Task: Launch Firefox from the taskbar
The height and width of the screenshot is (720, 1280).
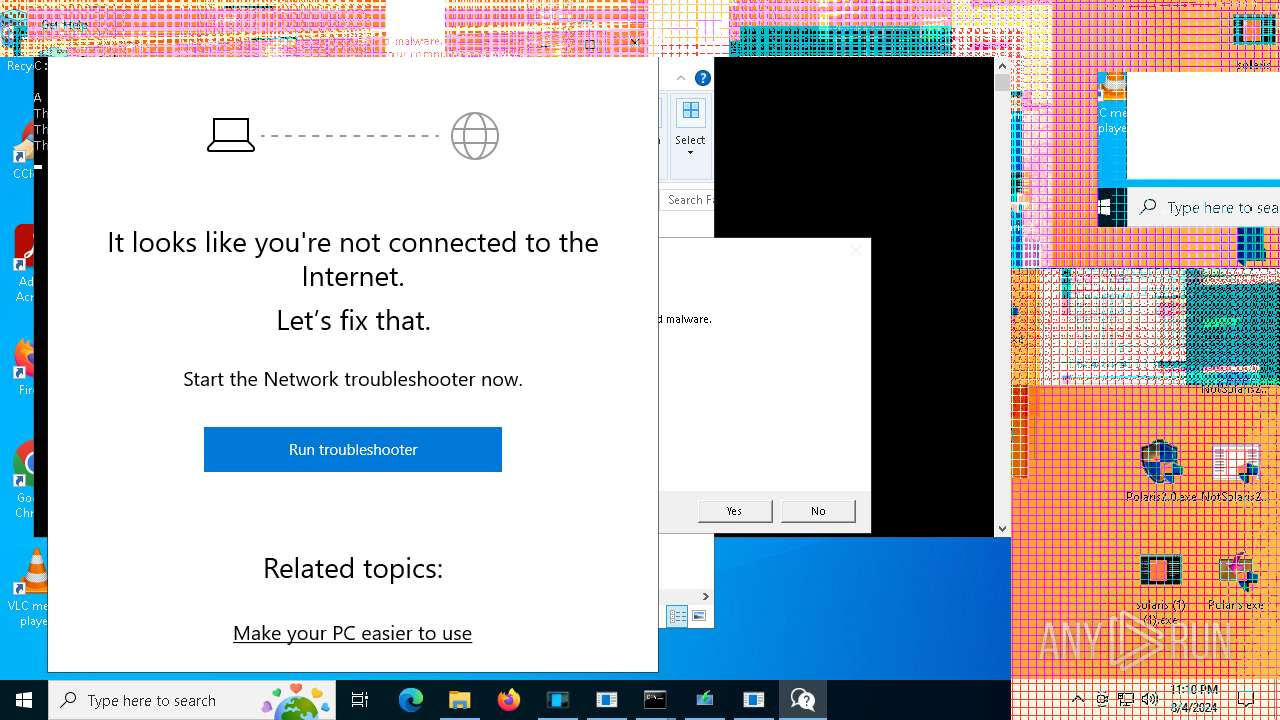Action: point(509,700)
